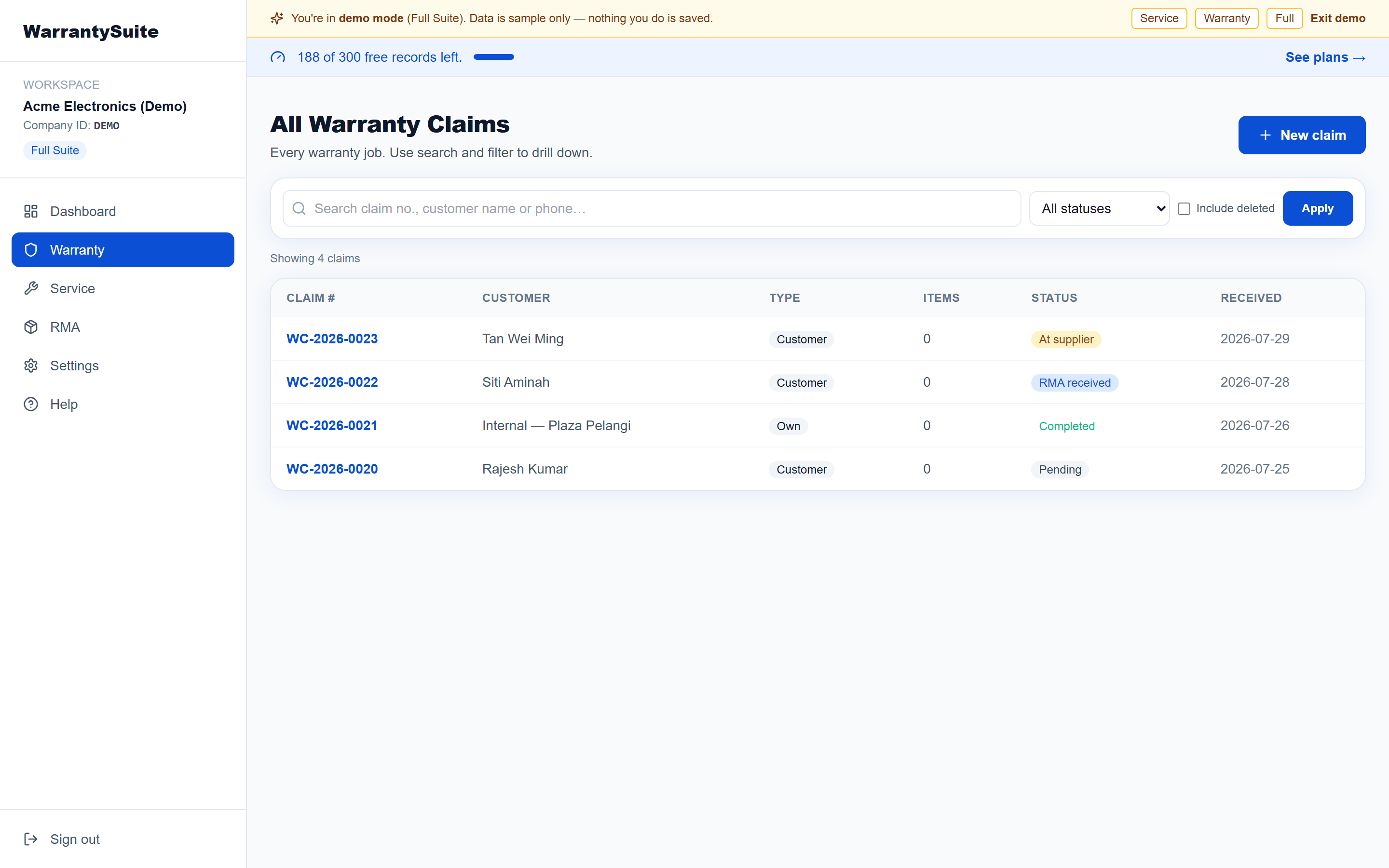
Task: Click the WarrantySuite logo
Action: 91,31
